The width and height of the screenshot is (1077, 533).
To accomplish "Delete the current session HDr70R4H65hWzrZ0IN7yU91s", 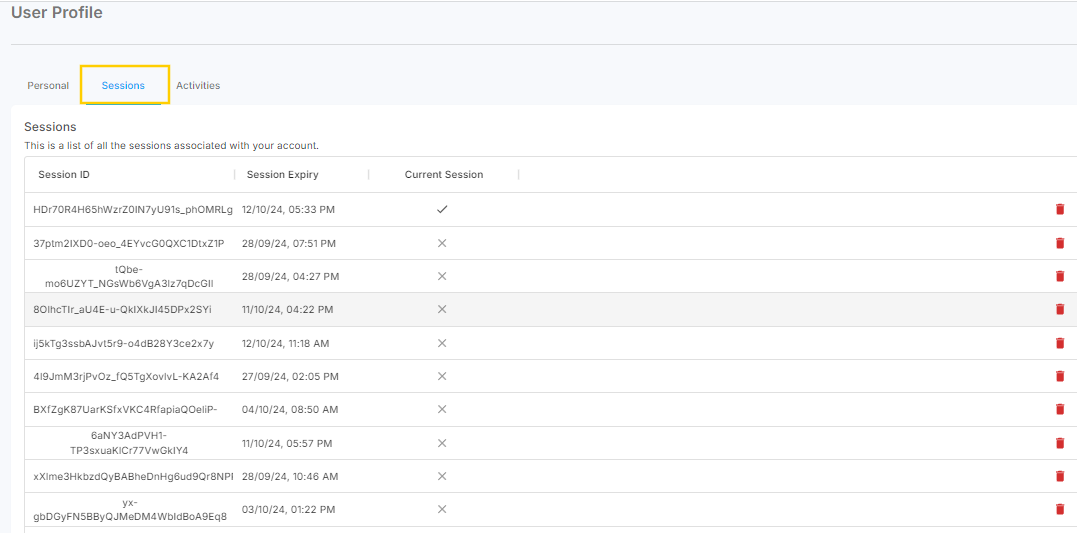I will [1060, 209].
